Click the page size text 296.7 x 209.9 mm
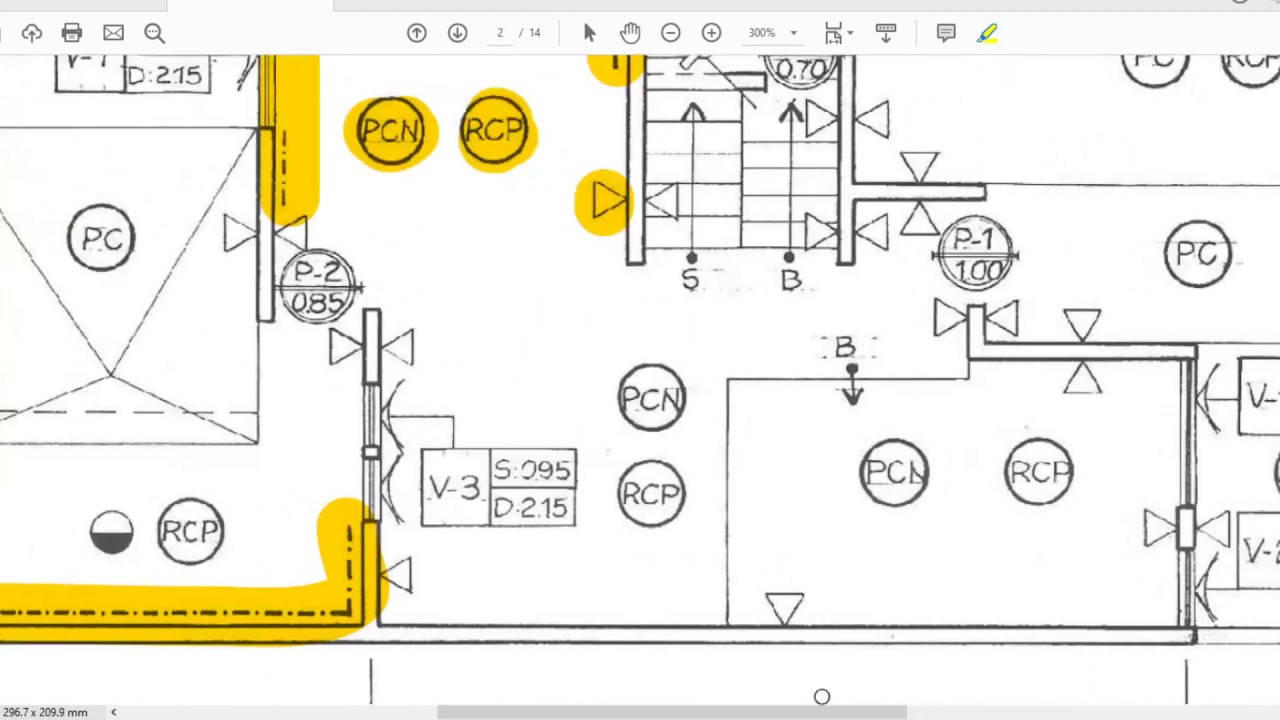The image size is (1280, 720). [x=45, y=712]
